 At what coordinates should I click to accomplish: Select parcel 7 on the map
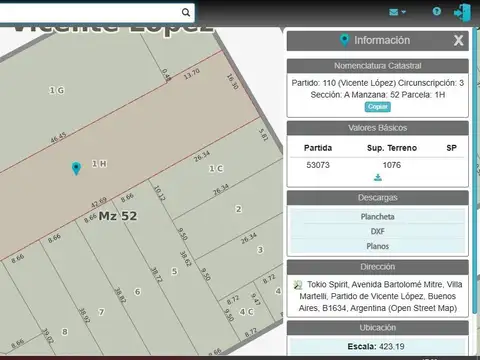(x=101, y=312)
